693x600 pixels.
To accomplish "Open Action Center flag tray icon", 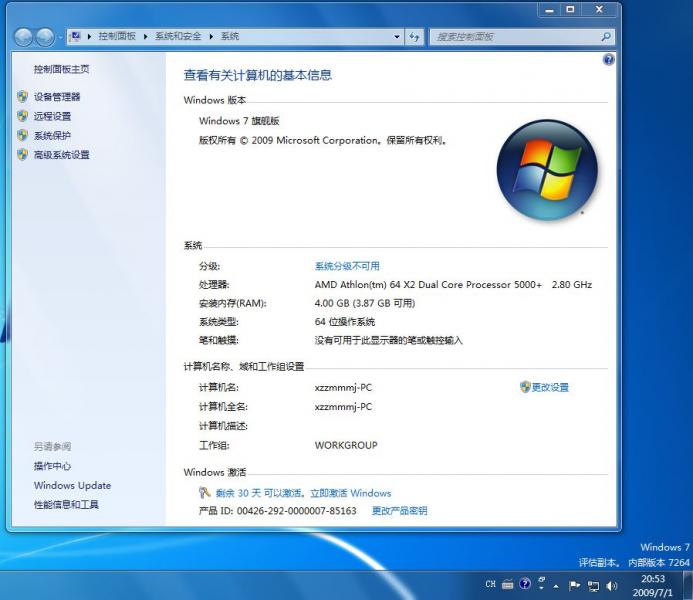I will [574, 585].
